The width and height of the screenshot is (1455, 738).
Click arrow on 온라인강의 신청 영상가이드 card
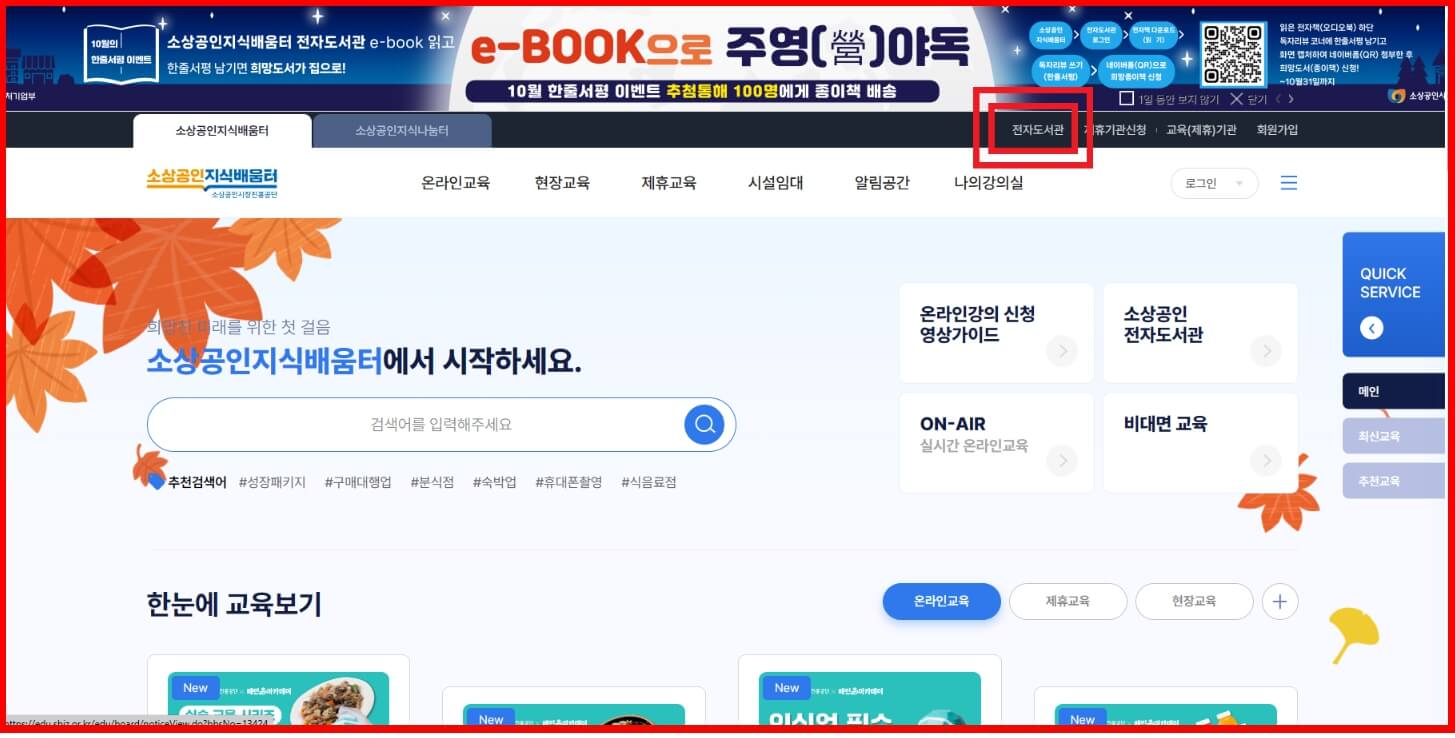coord(1061,351)
